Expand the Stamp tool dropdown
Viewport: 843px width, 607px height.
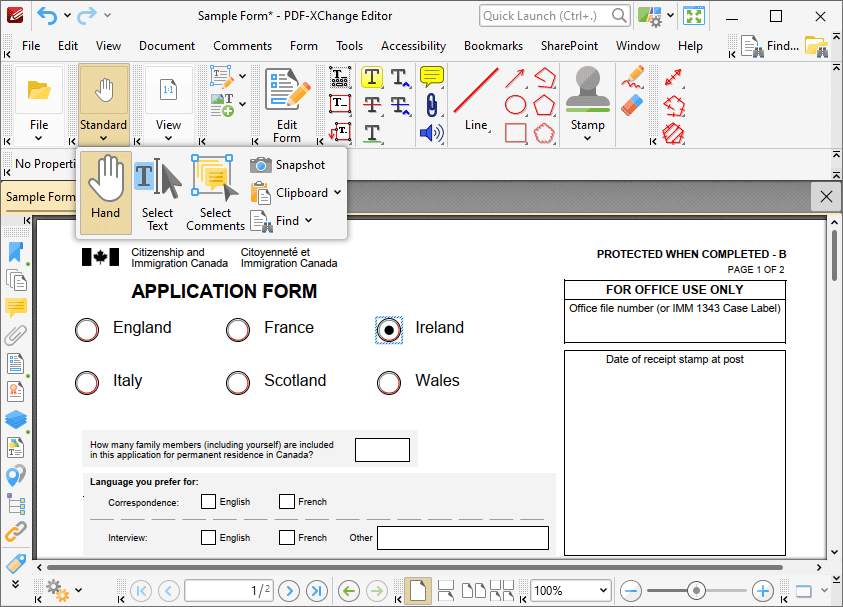[587, 138]
